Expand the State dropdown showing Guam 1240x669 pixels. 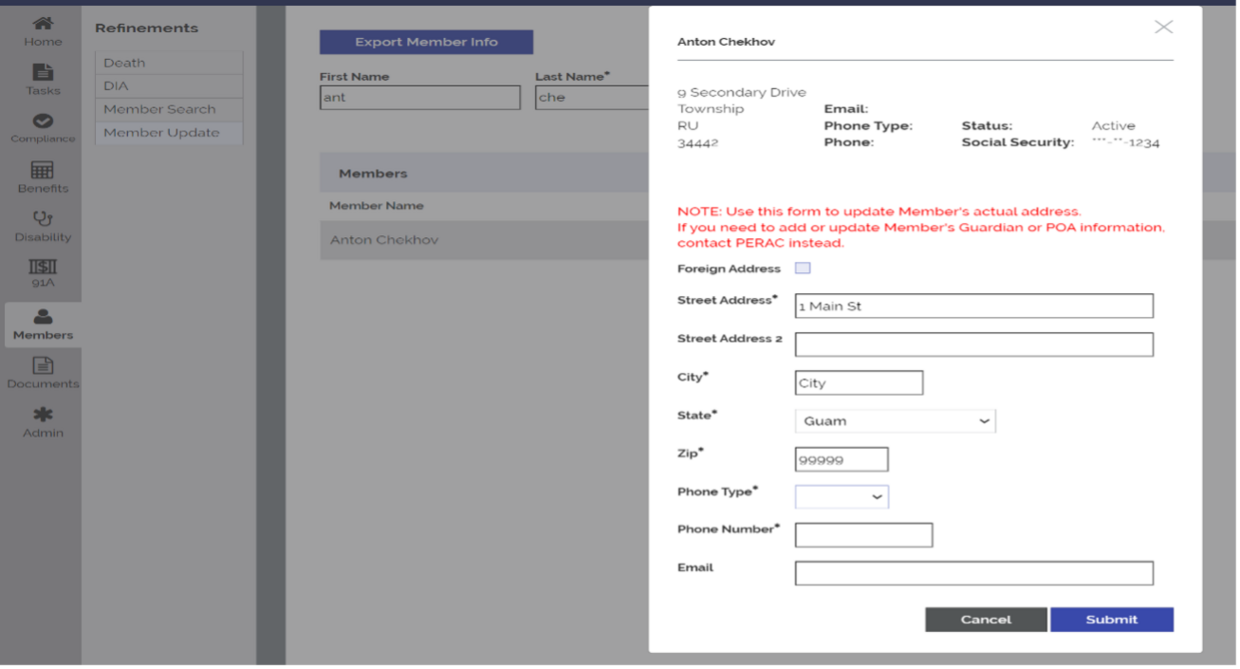(895, 421)
